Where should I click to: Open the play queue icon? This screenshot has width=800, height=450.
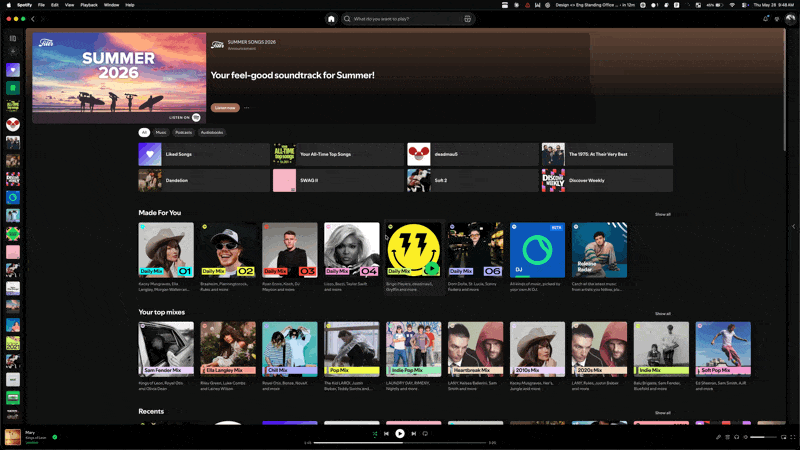(728, 437)
